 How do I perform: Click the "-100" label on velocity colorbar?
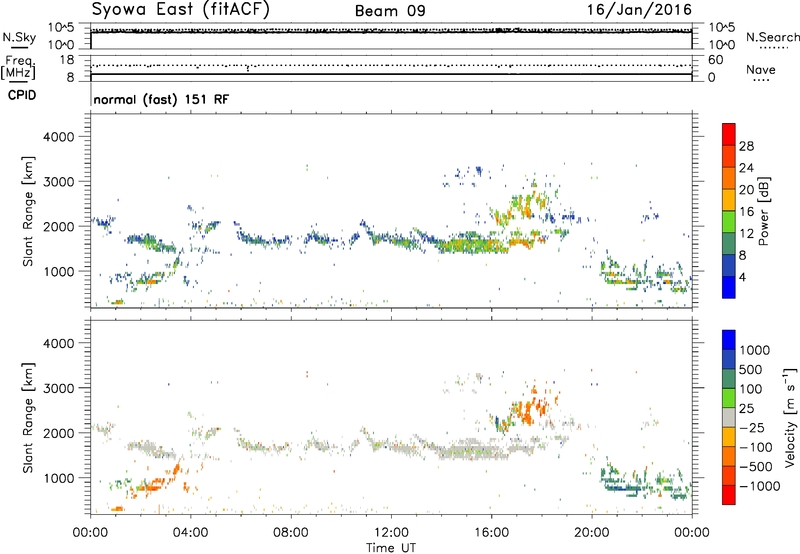point(756,447)
